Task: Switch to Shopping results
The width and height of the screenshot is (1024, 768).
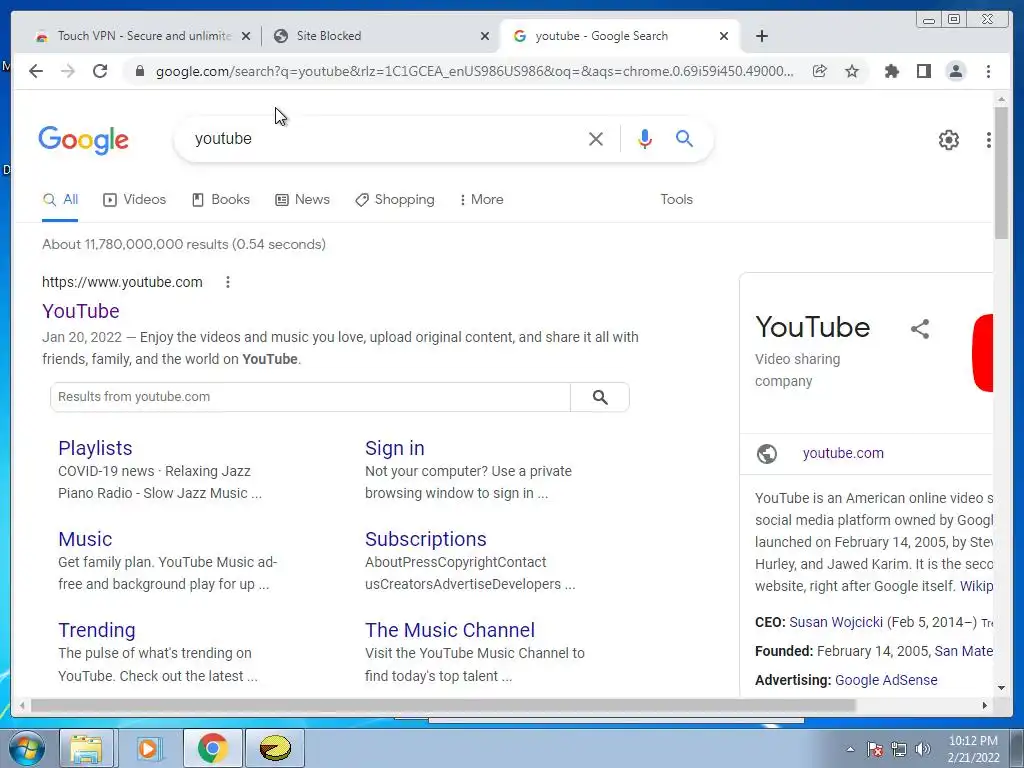Action: tap(394, 200)
